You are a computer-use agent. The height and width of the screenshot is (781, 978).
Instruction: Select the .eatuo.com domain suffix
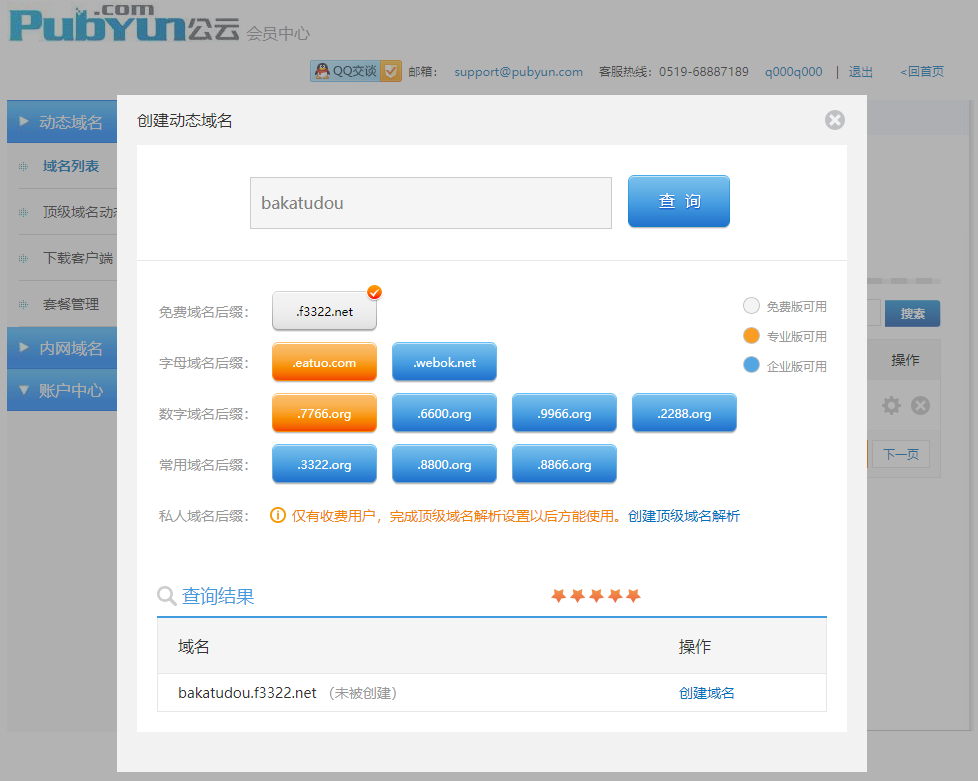coord(324,363)
